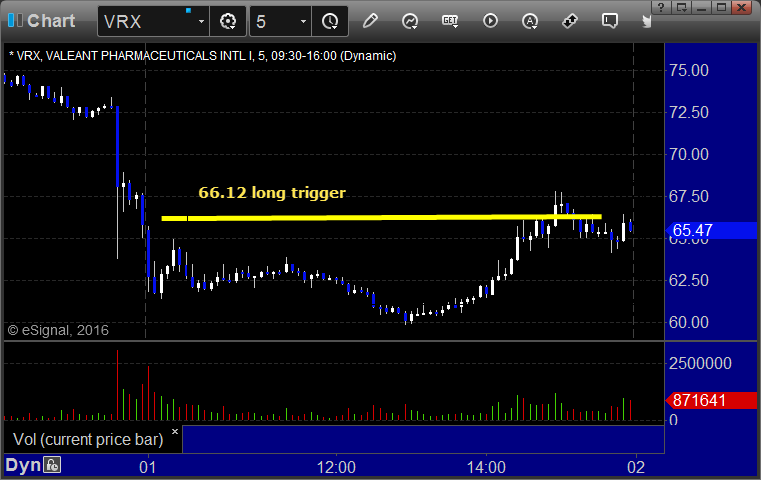Open the chat comment bubble icon
This screenshot has width=761, height=480.
tap(610, 21)
